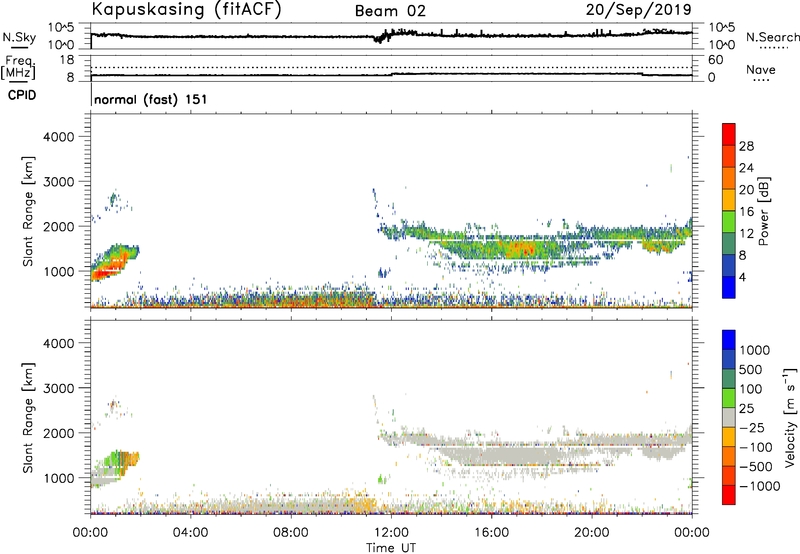This screenshot has height=554, width=800.
Task: Click the -25 tick on Velocity colorbar
Action: point(752,428)
